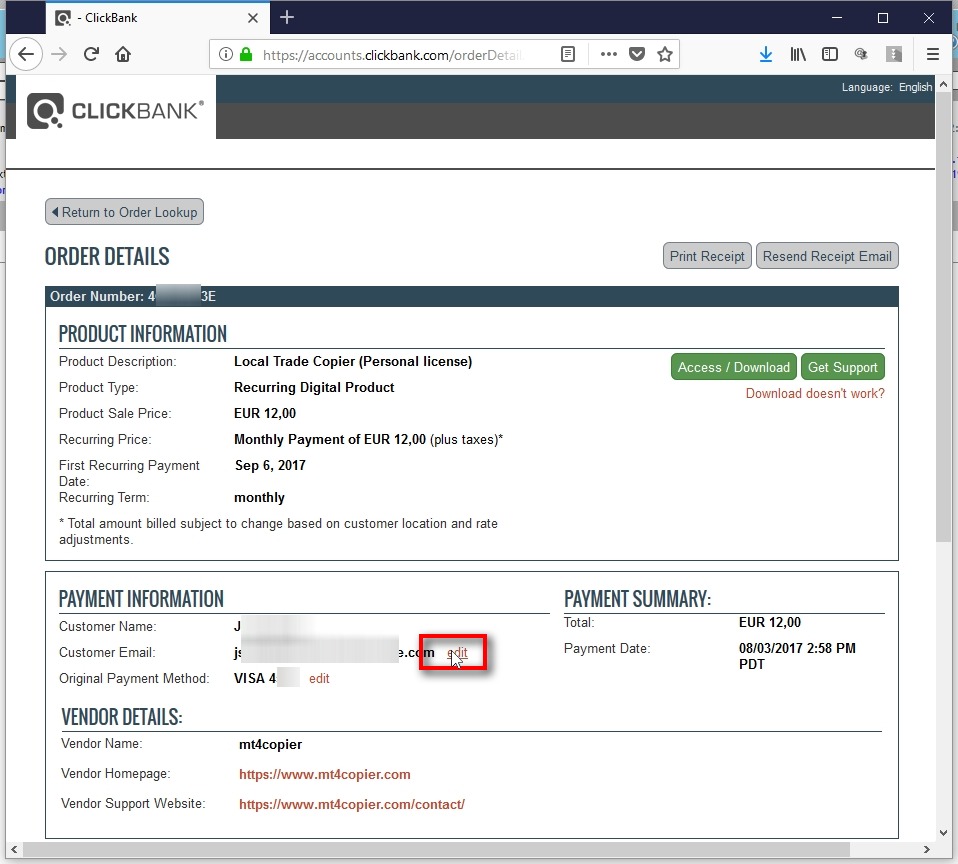This screenshot has height=864, width=958.
Task: Click the Product Sale Price value "EUR 12,00"
Action: pos(265,414)
